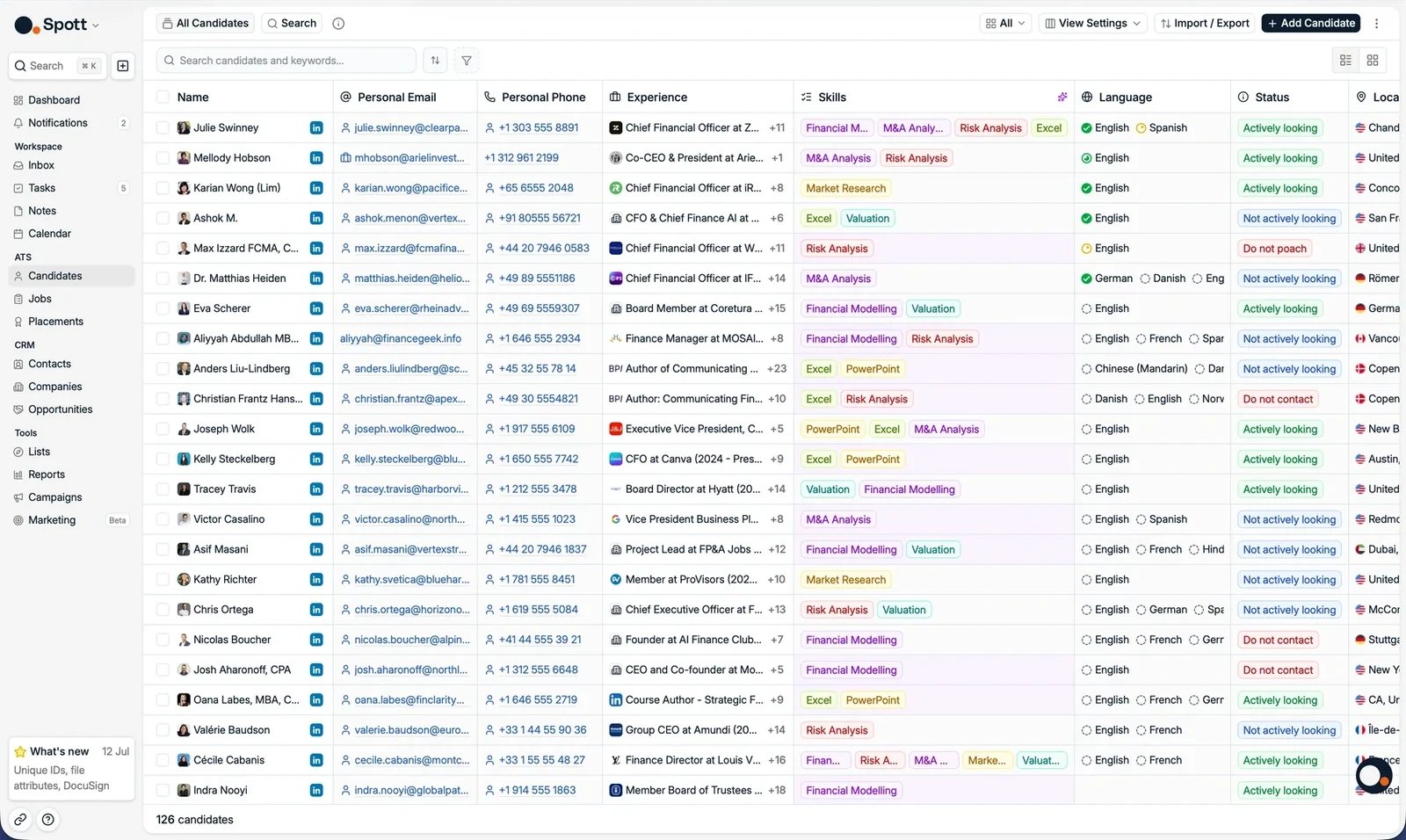
Task: Click Kathy Richter's LinkedIn icon
Action: 316,580
